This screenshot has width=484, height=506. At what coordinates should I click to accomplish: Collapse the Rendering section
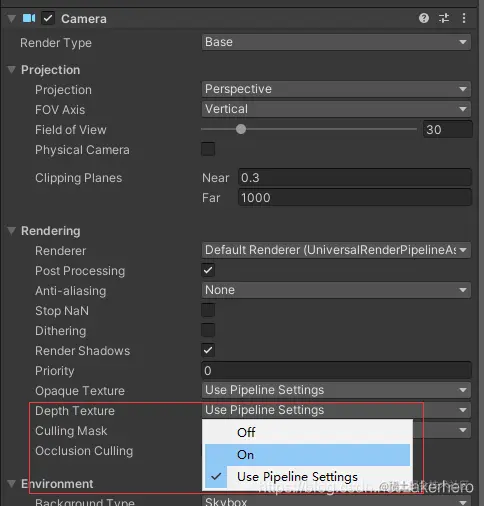(x=12, y=231)
